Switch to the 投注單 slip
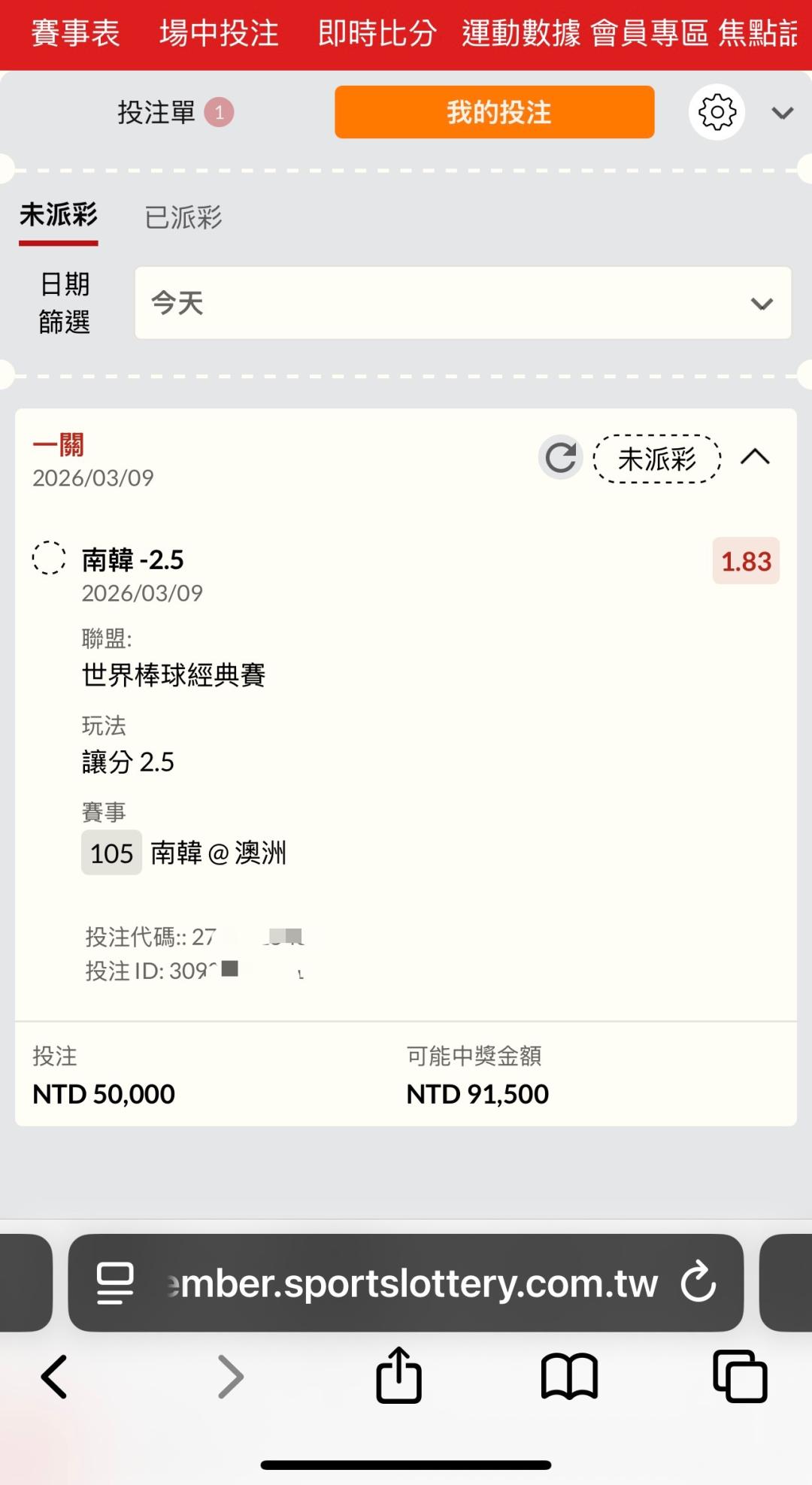 [x=156, y=112]
